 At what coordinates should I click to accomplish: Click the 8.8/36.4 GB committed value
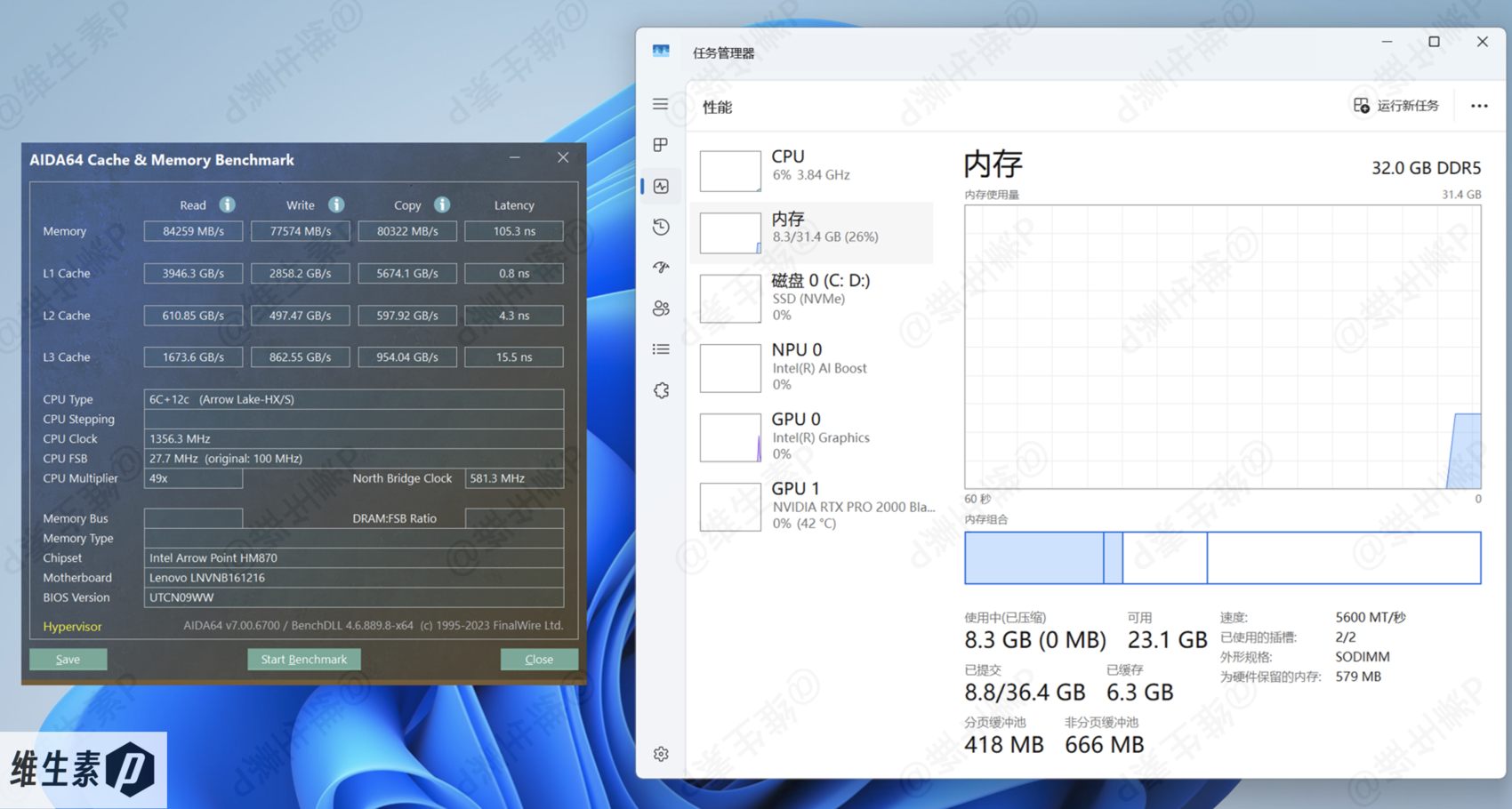[x=1025, y=692]
